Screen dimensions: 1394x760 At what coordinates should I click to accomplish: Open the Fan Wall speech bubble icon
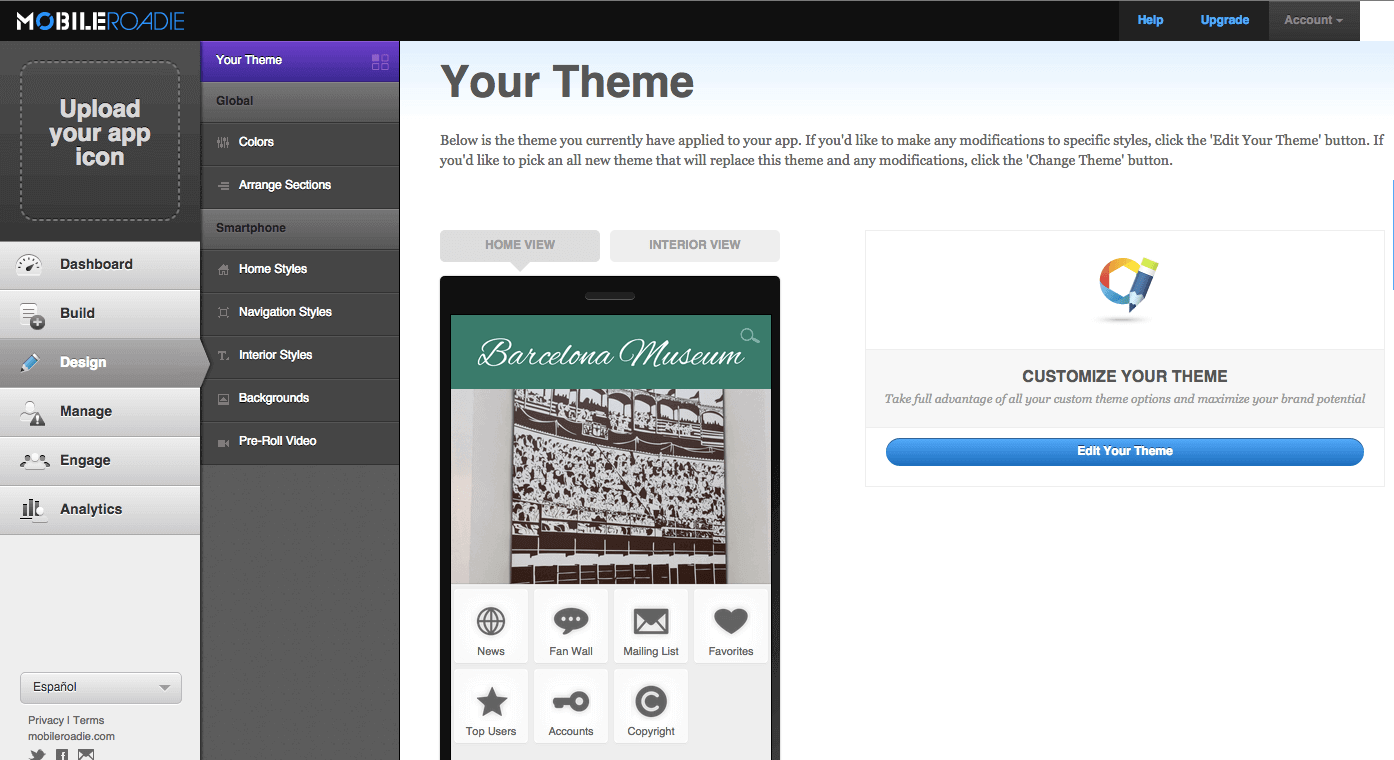[571, 622]
